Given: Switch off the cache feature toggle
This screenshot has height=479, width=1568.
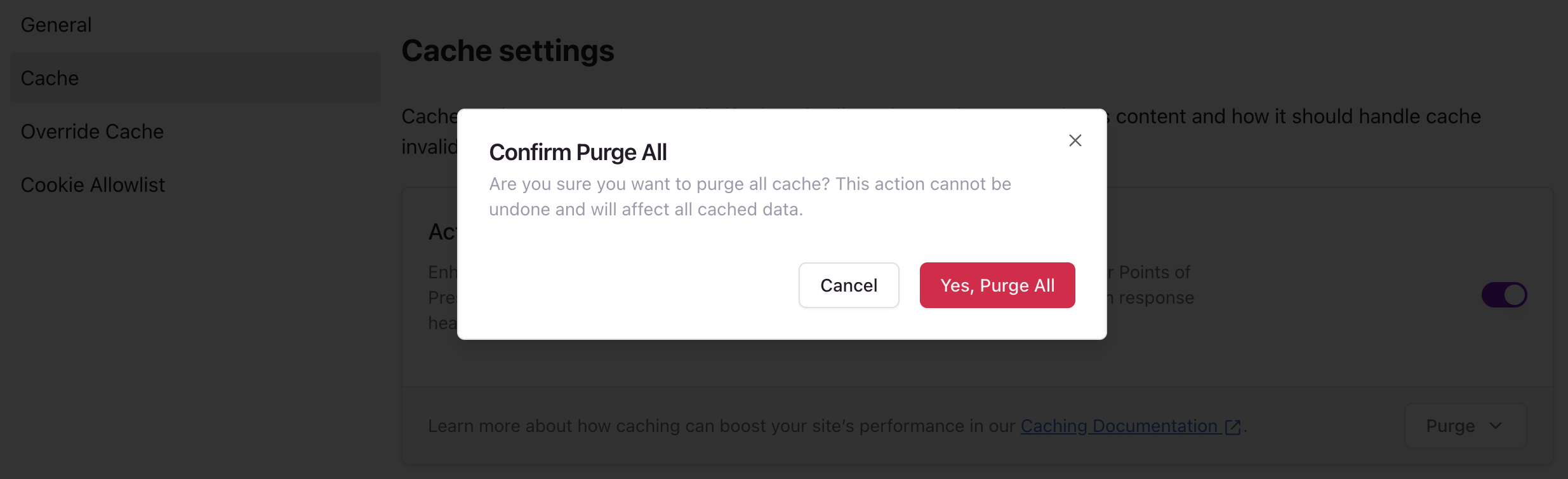Looking at the screenshot, I should coord(1504,294).
